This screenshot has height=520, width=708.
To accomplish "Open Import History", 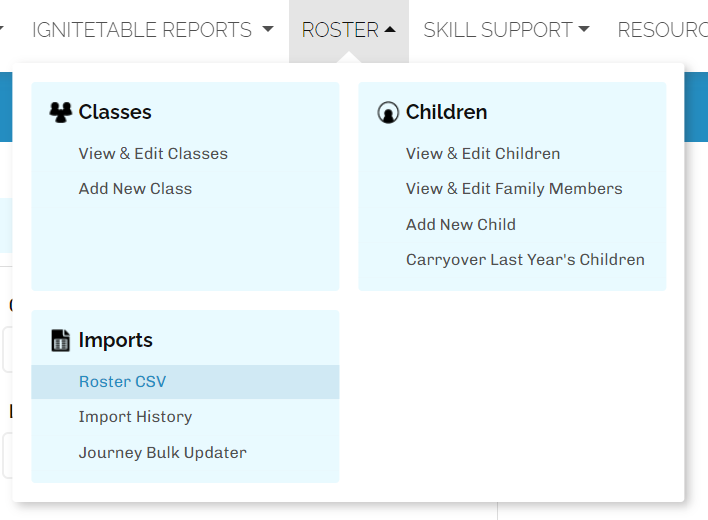I will [135, 417].
